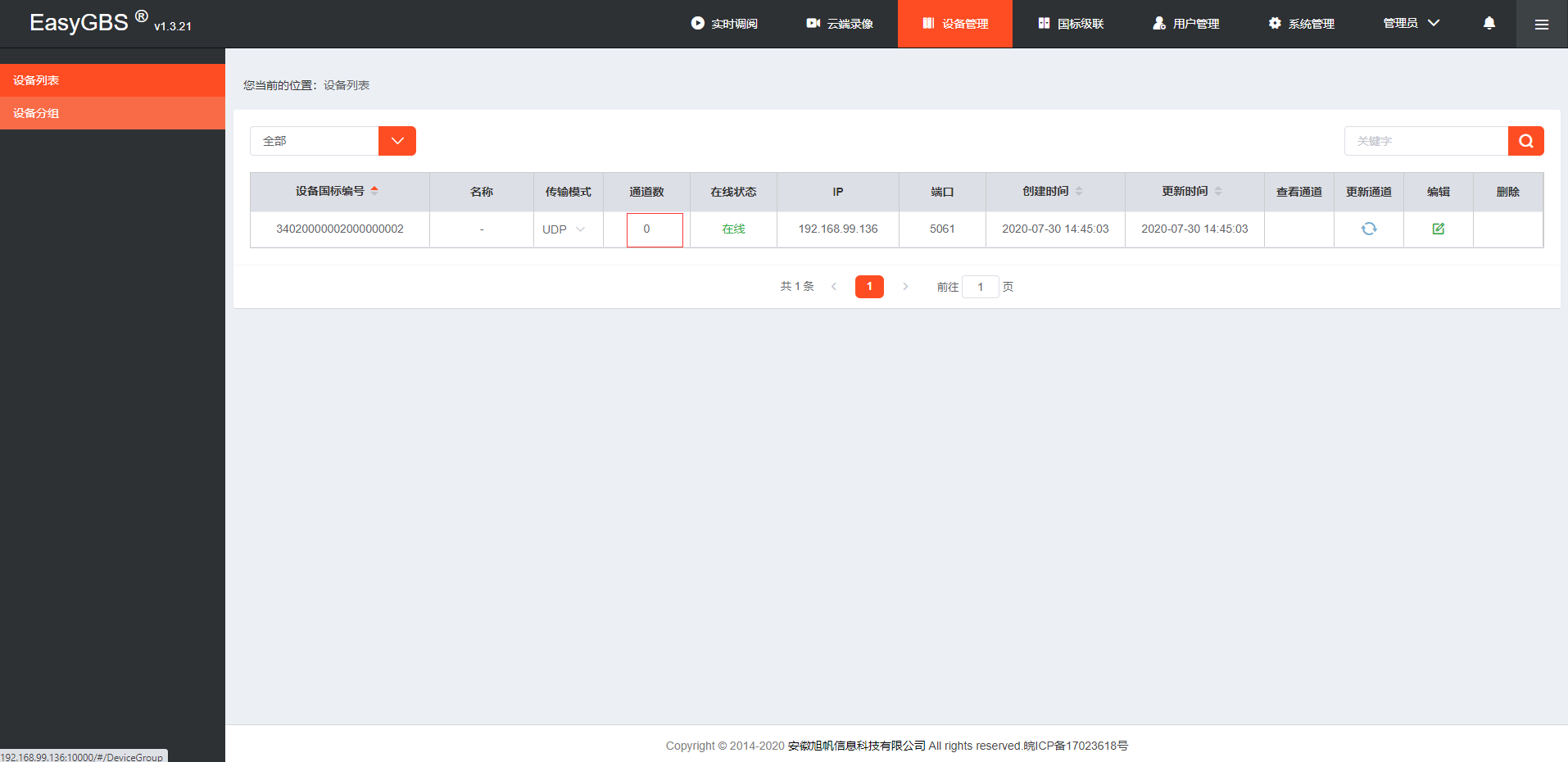Expand the 管理员 account dropdown
The height and width of the screenshot is (762, 1568).
click(1411, 23)
